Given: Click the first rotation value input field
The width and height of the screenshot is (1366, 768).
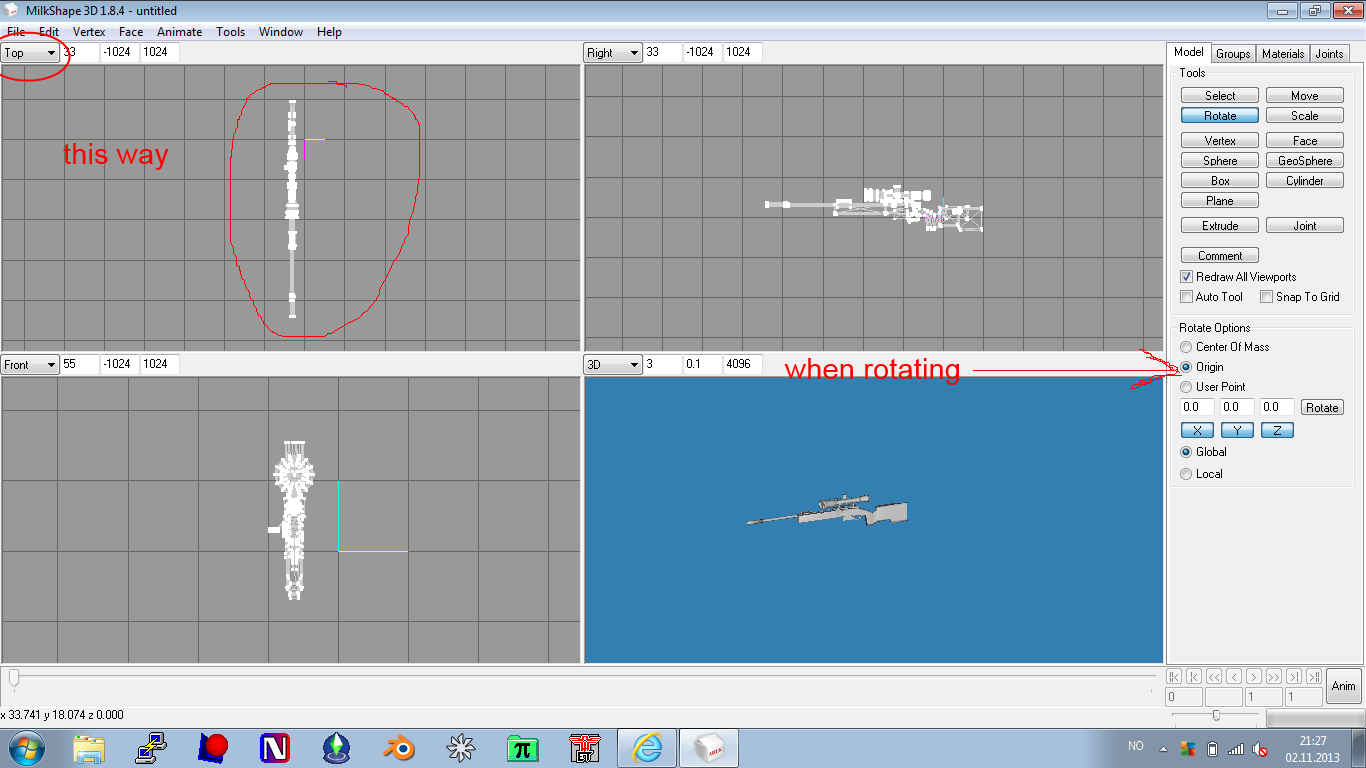Looking at the screenshot, I should 1196,407.
